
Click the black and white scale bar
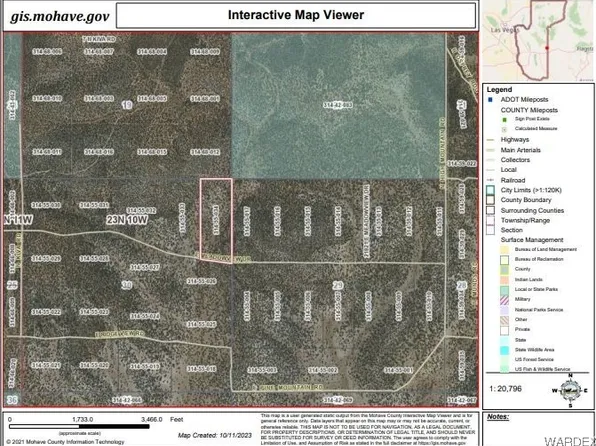point(79,427)
